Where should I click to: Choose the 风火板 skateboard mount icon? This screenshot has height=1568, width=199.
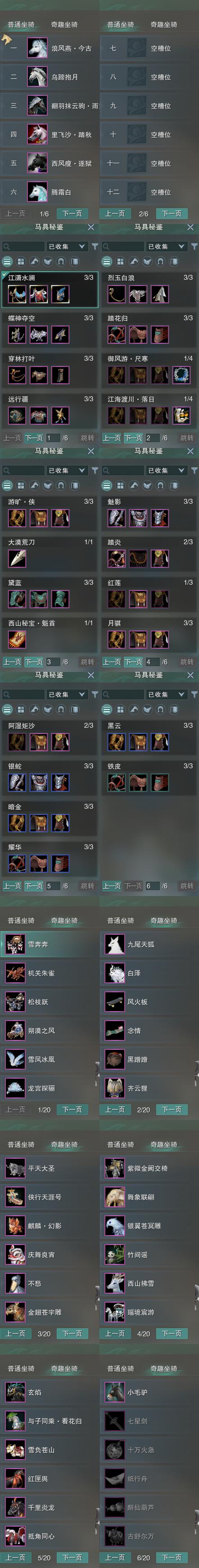[x=115, y=1001]
